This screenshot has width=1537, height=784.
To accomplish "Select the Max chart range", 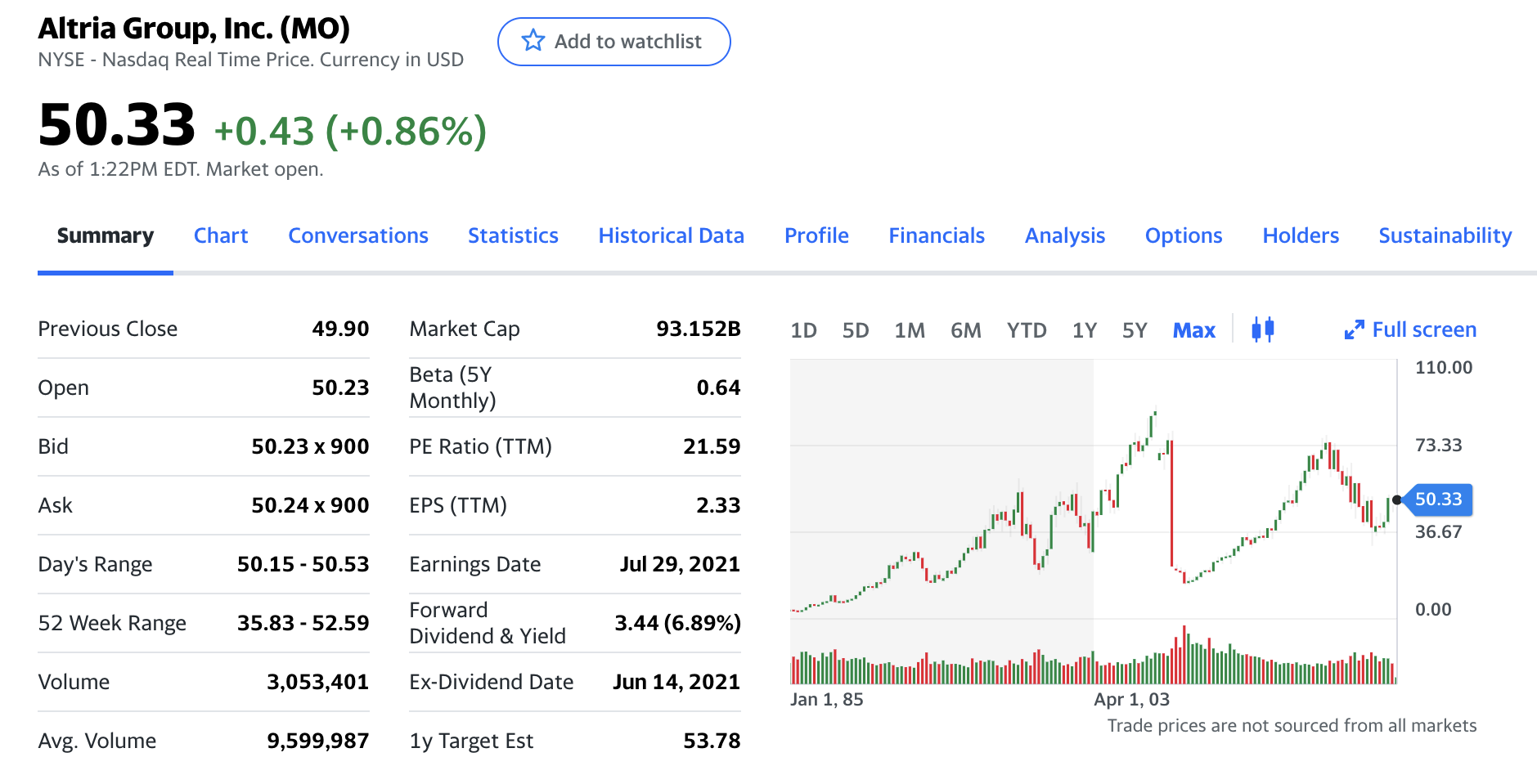I will (x=1194, y=330).
